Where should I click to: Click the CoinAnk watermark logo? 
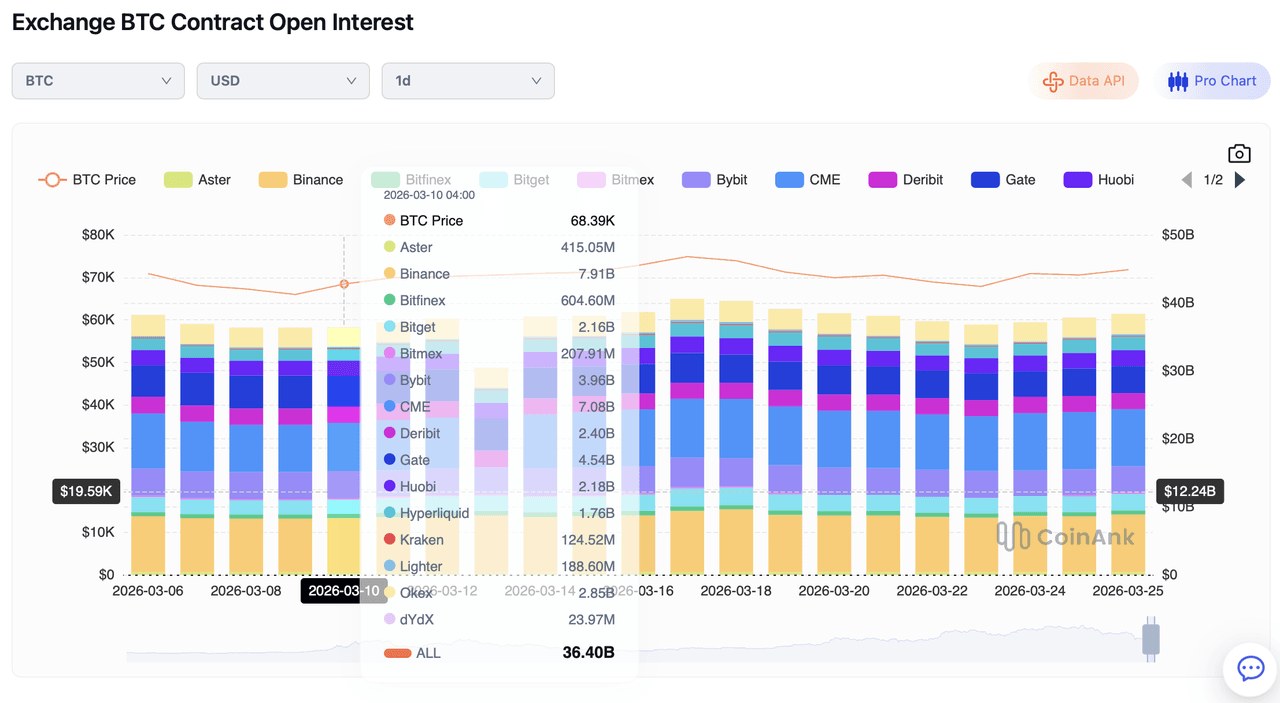pos(1066,537)
